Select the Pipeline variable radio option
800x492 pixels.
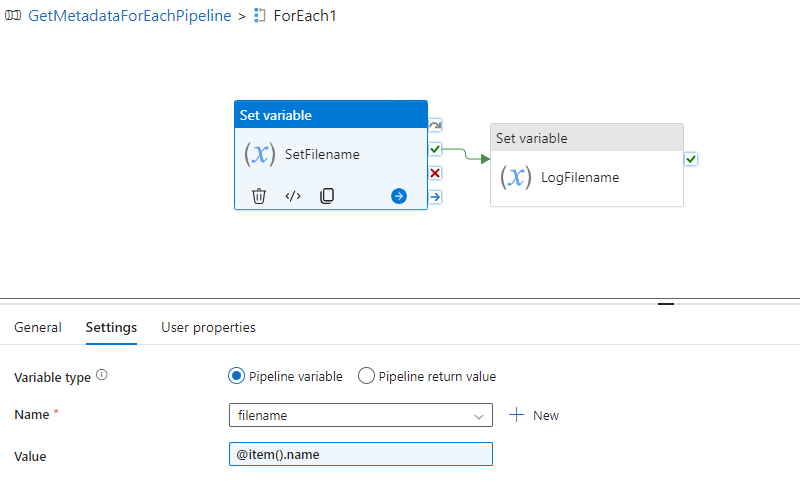point(236,376)
